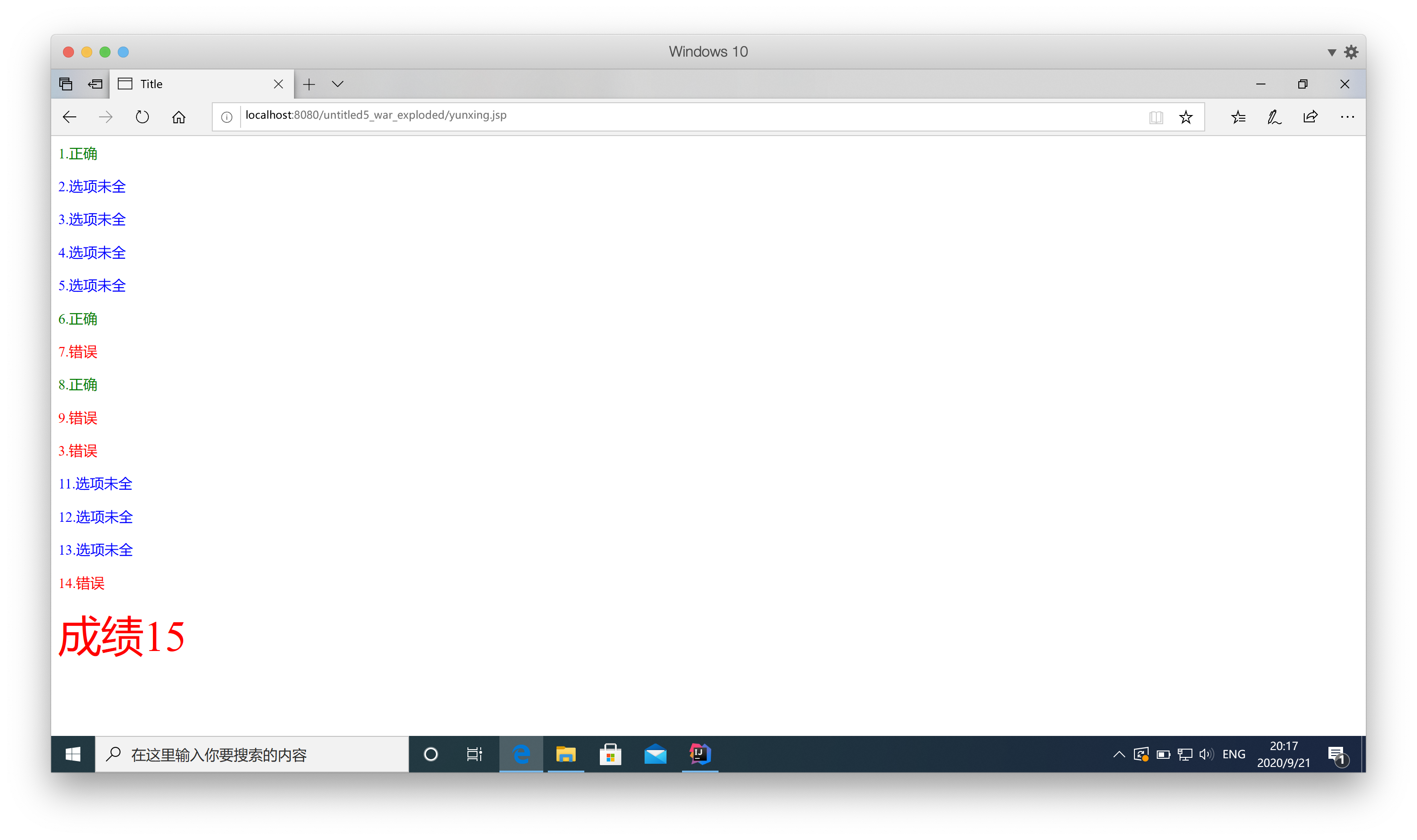Click the address bar URL
The image size is (1417, 840).
tap(376, 115)
